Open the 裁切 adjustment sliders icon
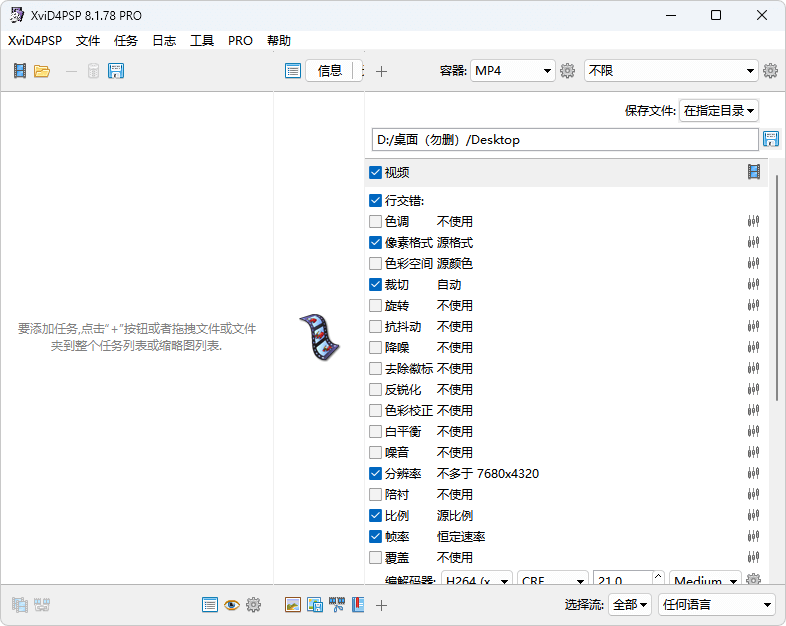This screenshot has width=786, height=626. (x=753, y=285)
